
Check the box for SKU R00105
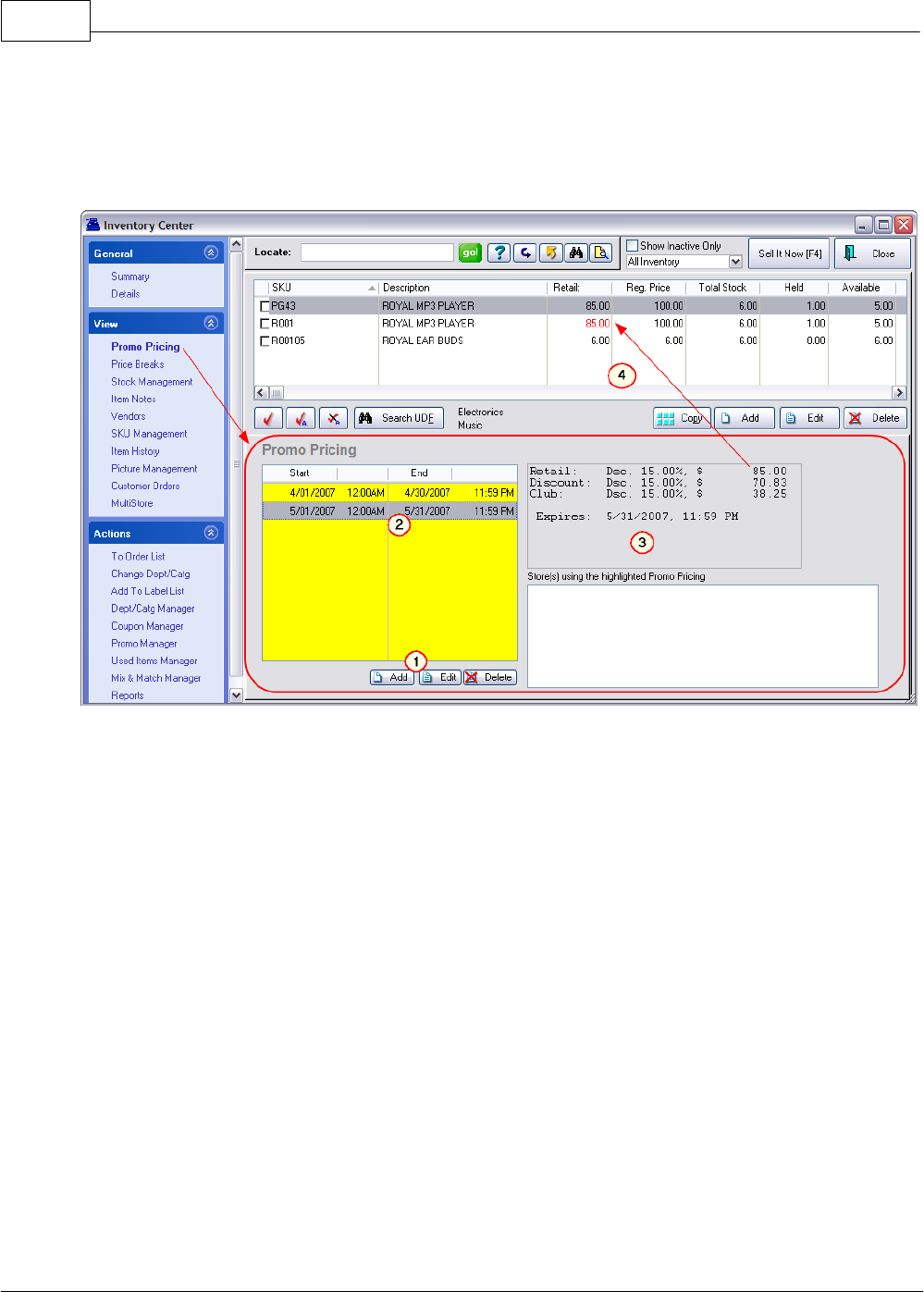(265, 341)
